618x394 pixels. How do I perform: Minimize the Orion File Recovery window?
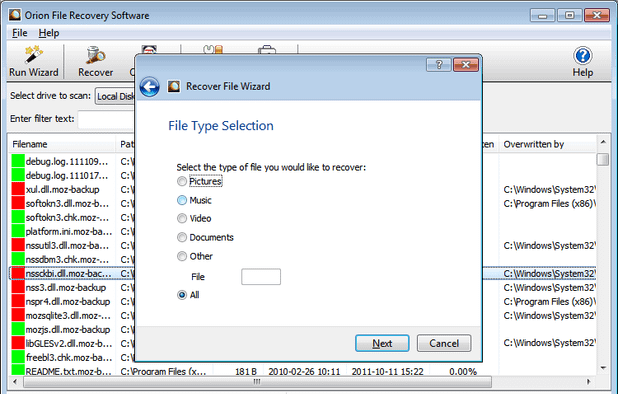(542, 16)
